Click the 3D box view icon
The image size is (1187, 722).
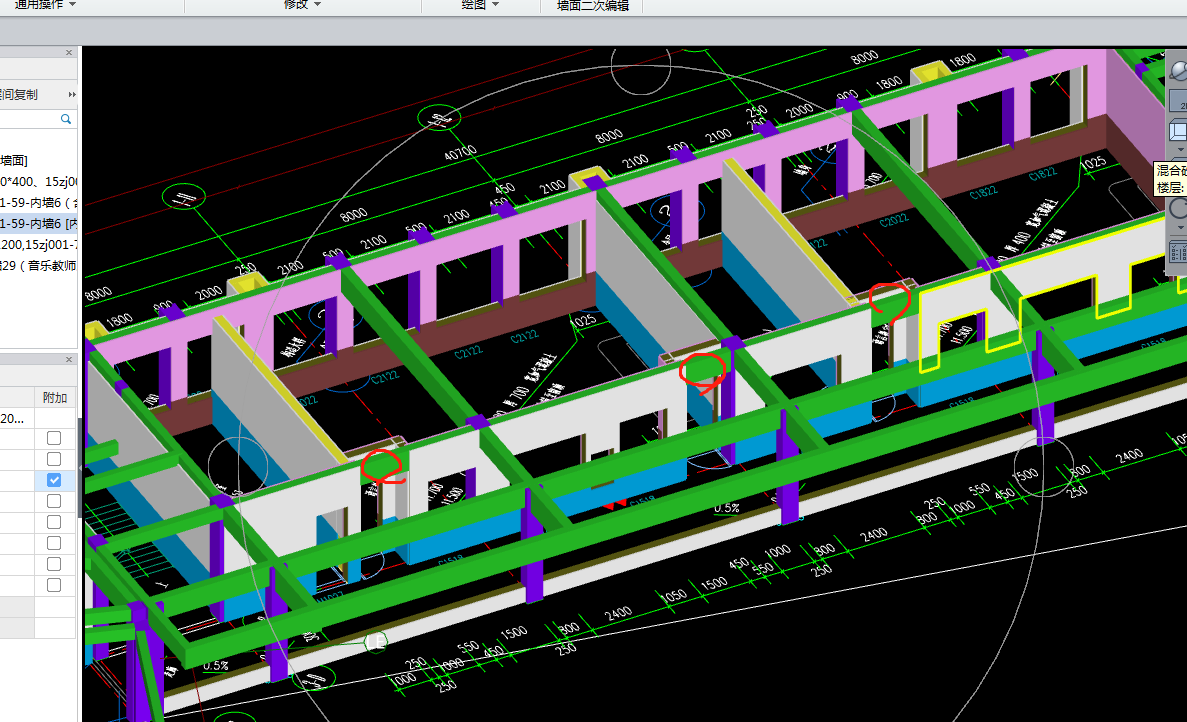(x=1179, y=130)
